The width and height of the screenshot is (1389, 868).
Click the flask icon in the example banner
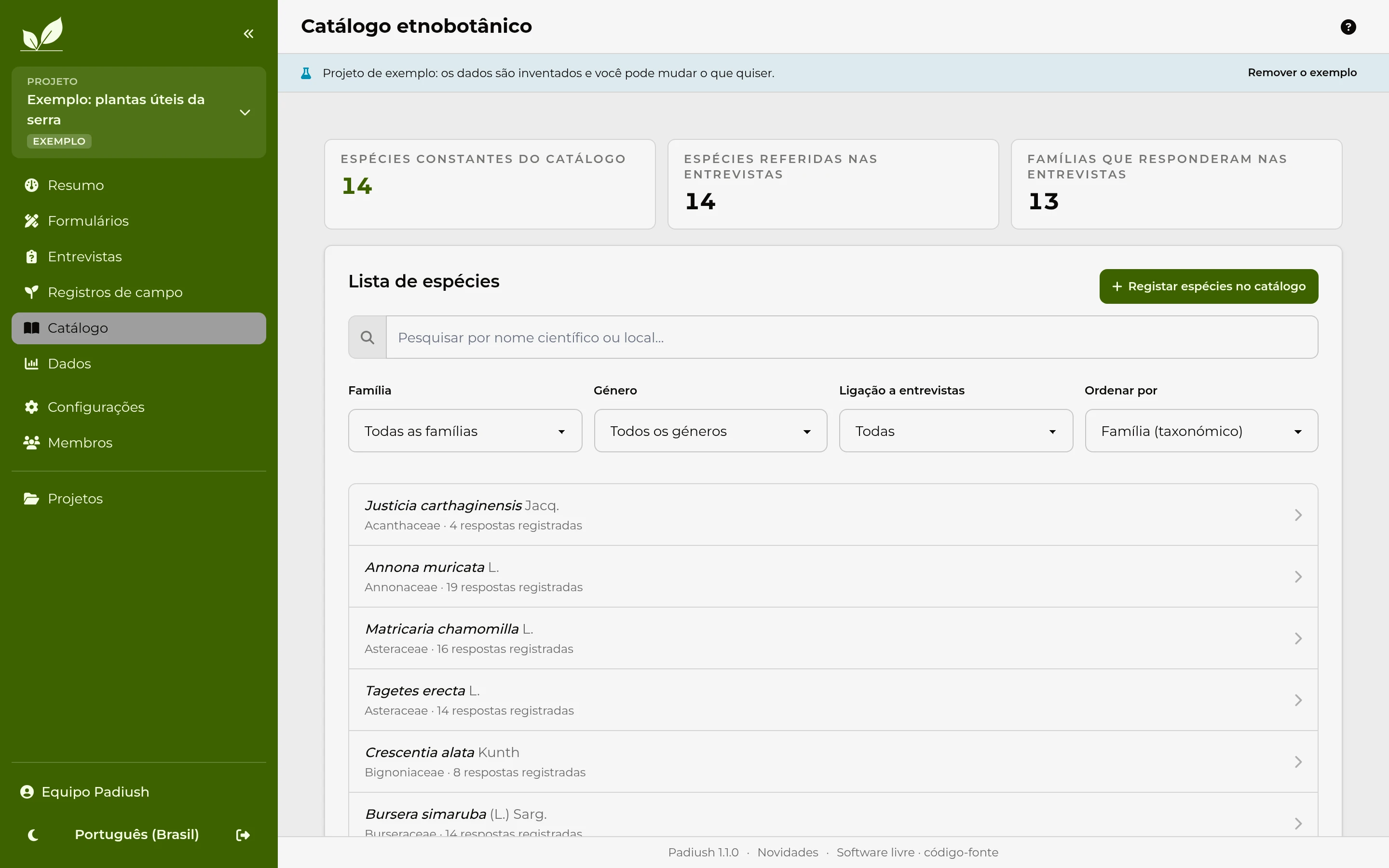point(306,73)
